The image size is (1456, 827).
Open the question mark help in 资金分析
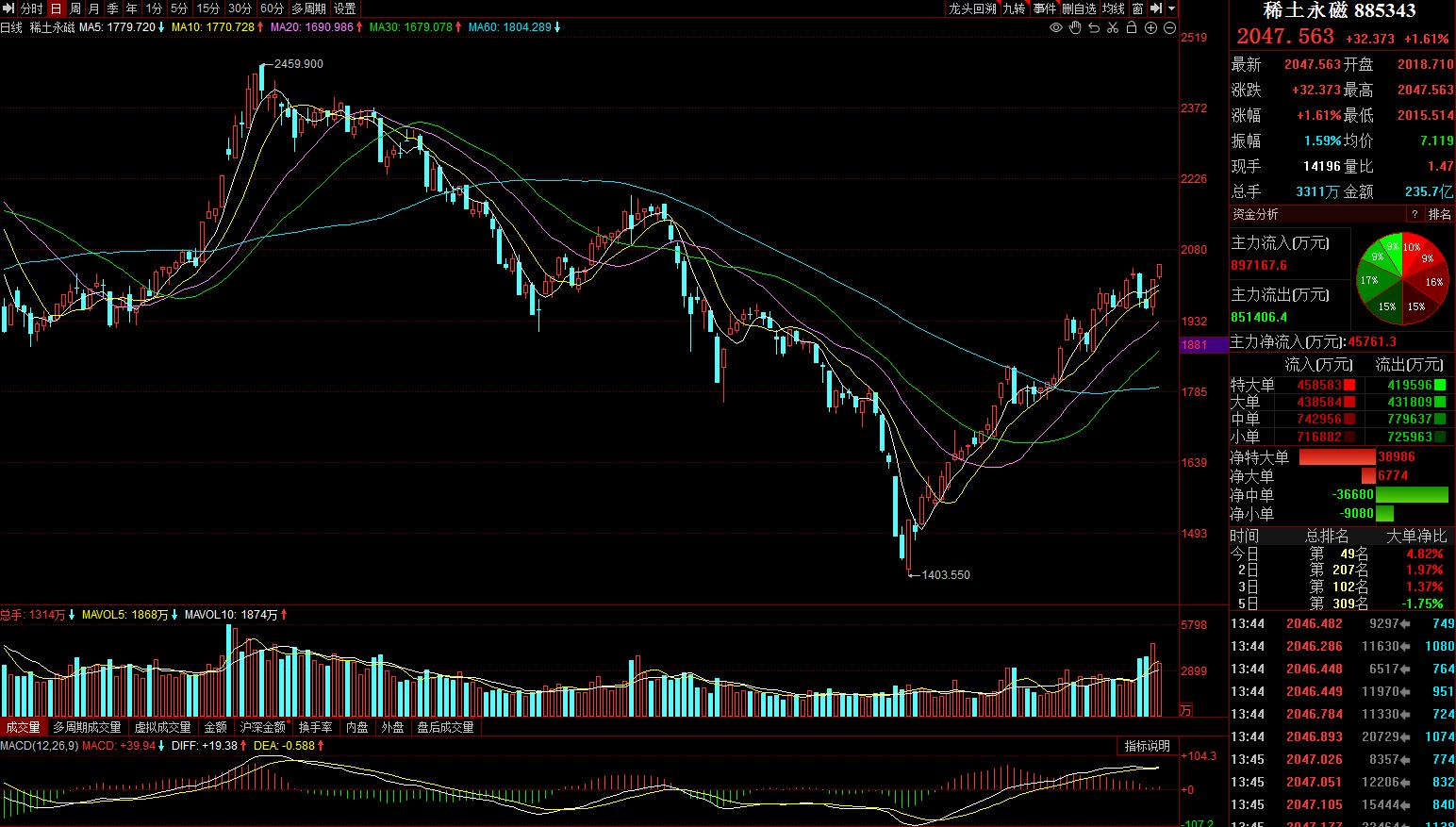point(1414,214)
